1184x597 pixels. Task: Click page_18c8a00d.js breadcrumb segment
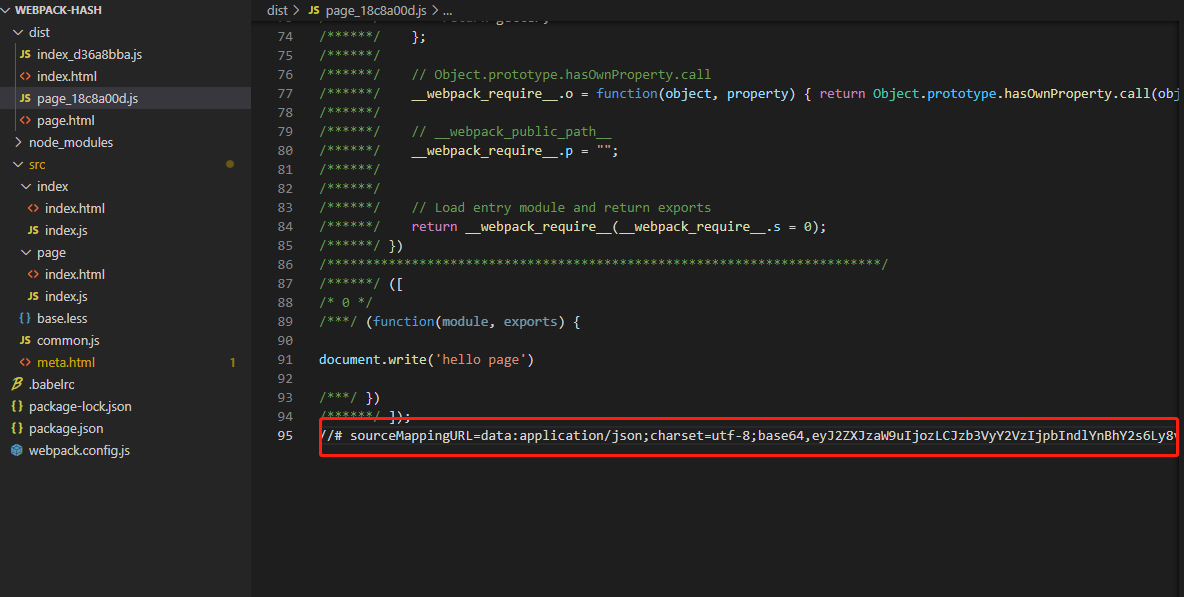[376, 11]
